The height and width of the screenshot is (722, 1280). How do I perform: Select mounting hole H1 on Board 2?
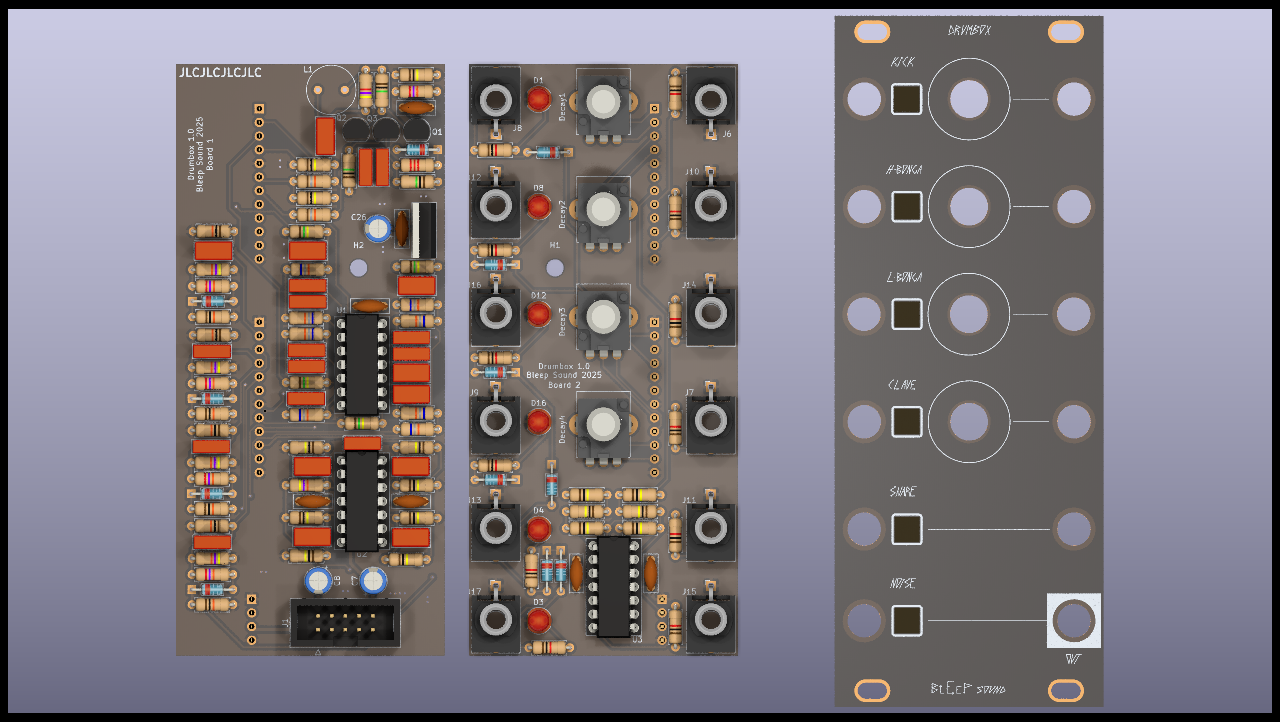[x=555, y=268]
